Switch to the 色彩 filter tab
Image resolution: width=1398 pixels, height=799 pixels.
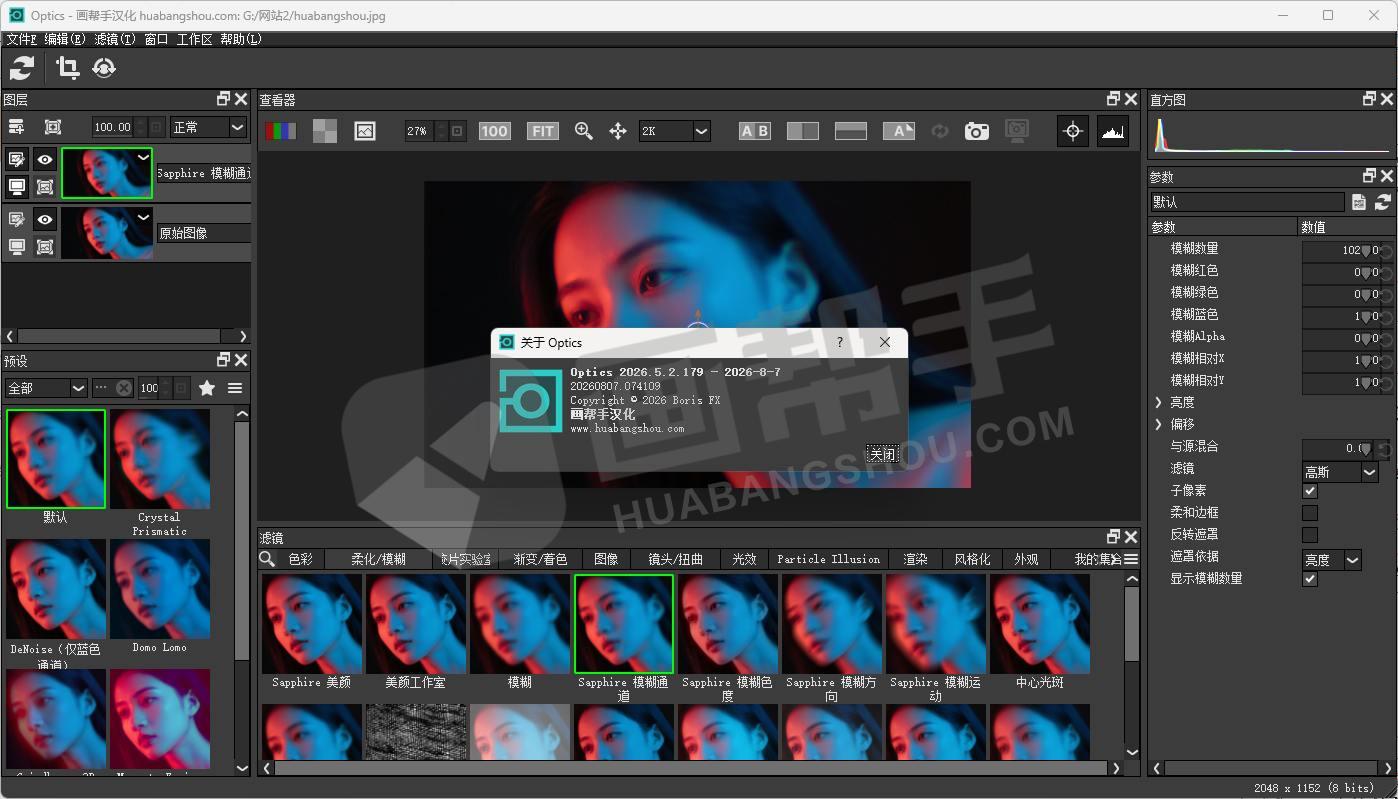pyautogui.click(x=301, y=560)
